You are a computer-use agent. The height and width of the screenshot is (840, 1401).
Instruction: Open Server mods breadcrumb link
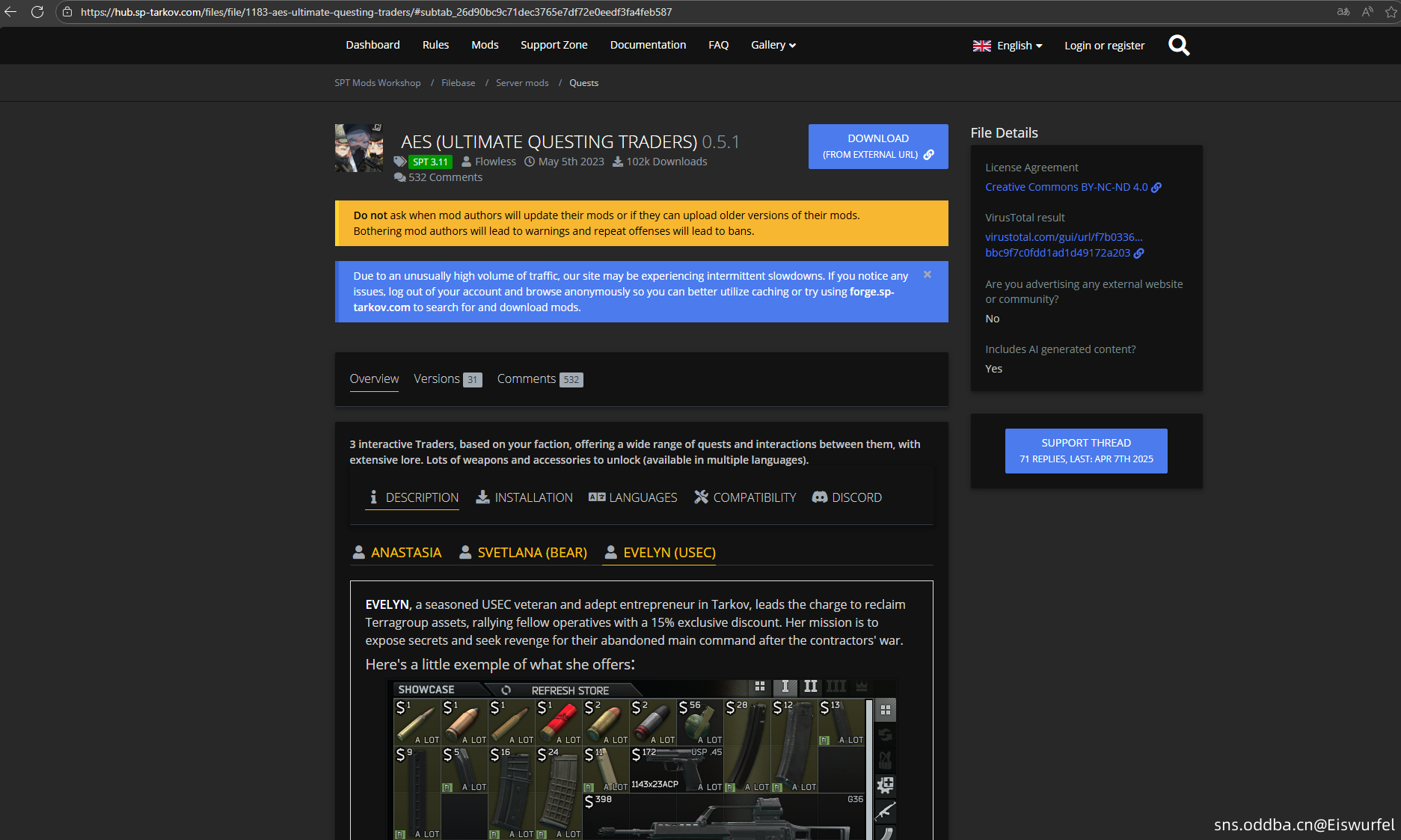(522, 83)
